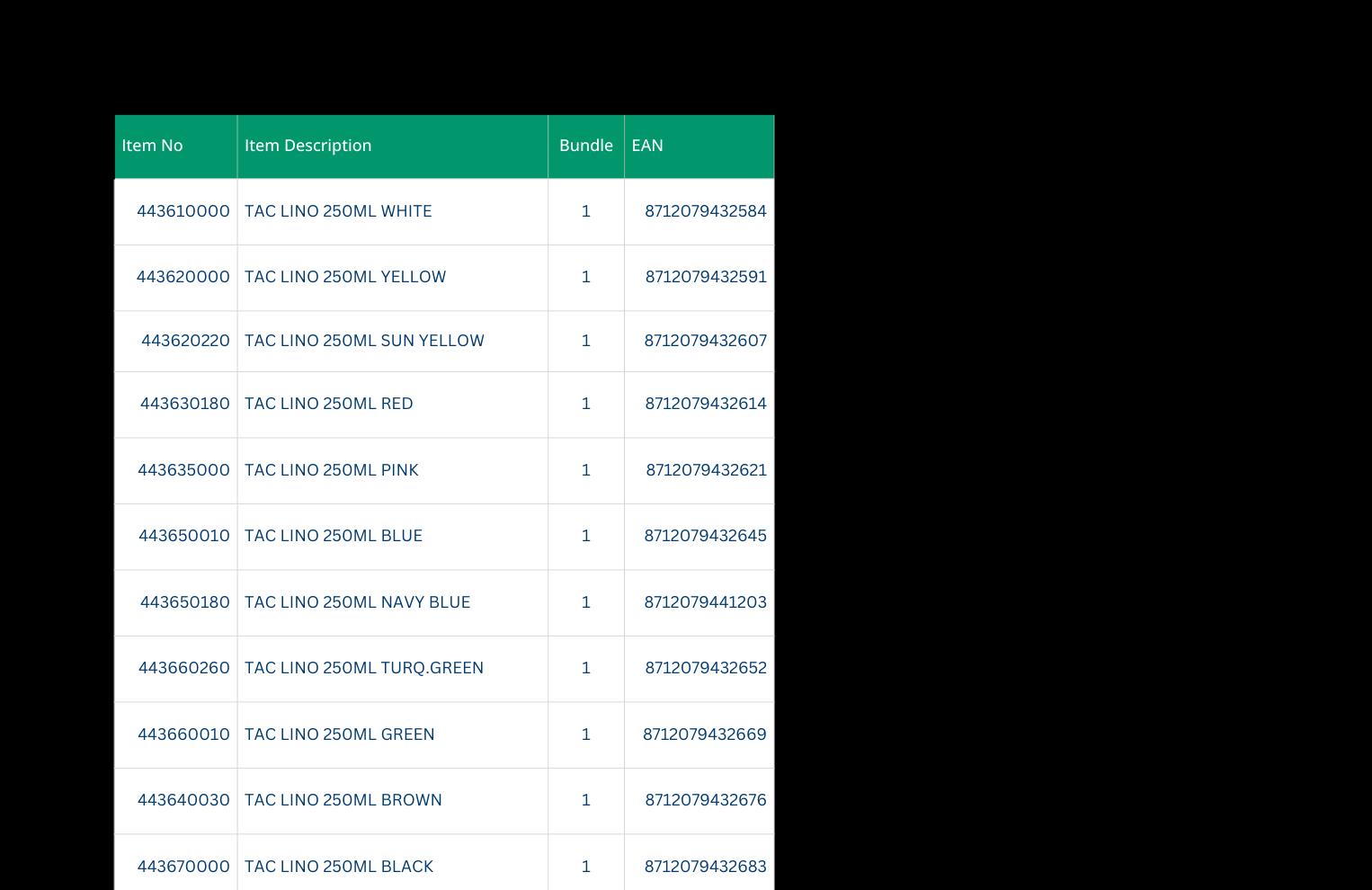The image size is (1372, 890).
Task: Select item number 443670000
Action: pyautogui.click(x=183, y=867)
